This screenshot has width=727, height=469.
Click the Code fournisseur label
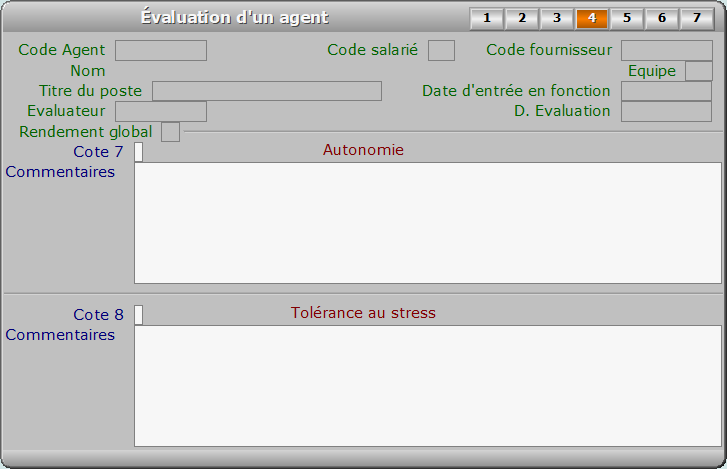(549, 50)
